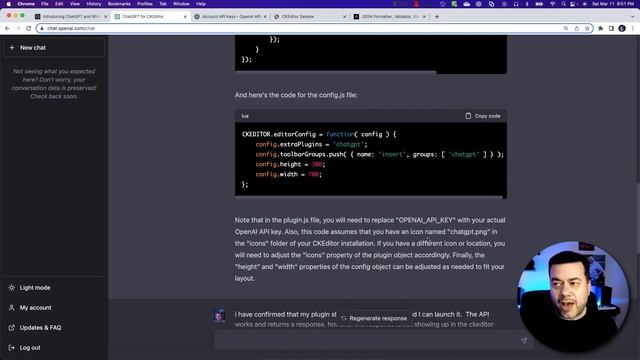Viewport: 640px width, 360px height.
Task: Open the File menu
Action: point(45,4)
